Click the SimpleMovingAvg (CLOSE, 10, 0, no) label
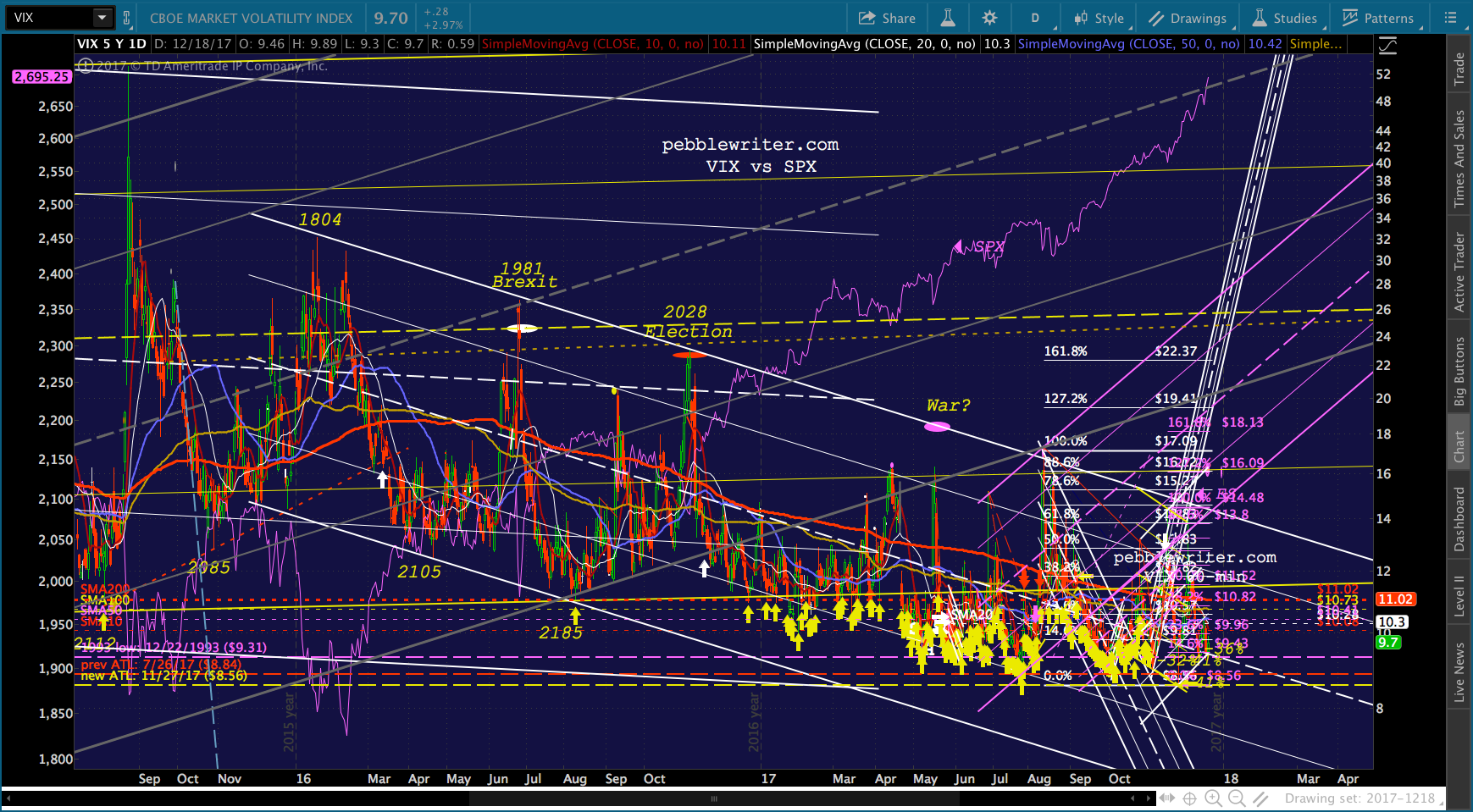1473x812 pixels. pyautogui.click(x=593, y=44)
